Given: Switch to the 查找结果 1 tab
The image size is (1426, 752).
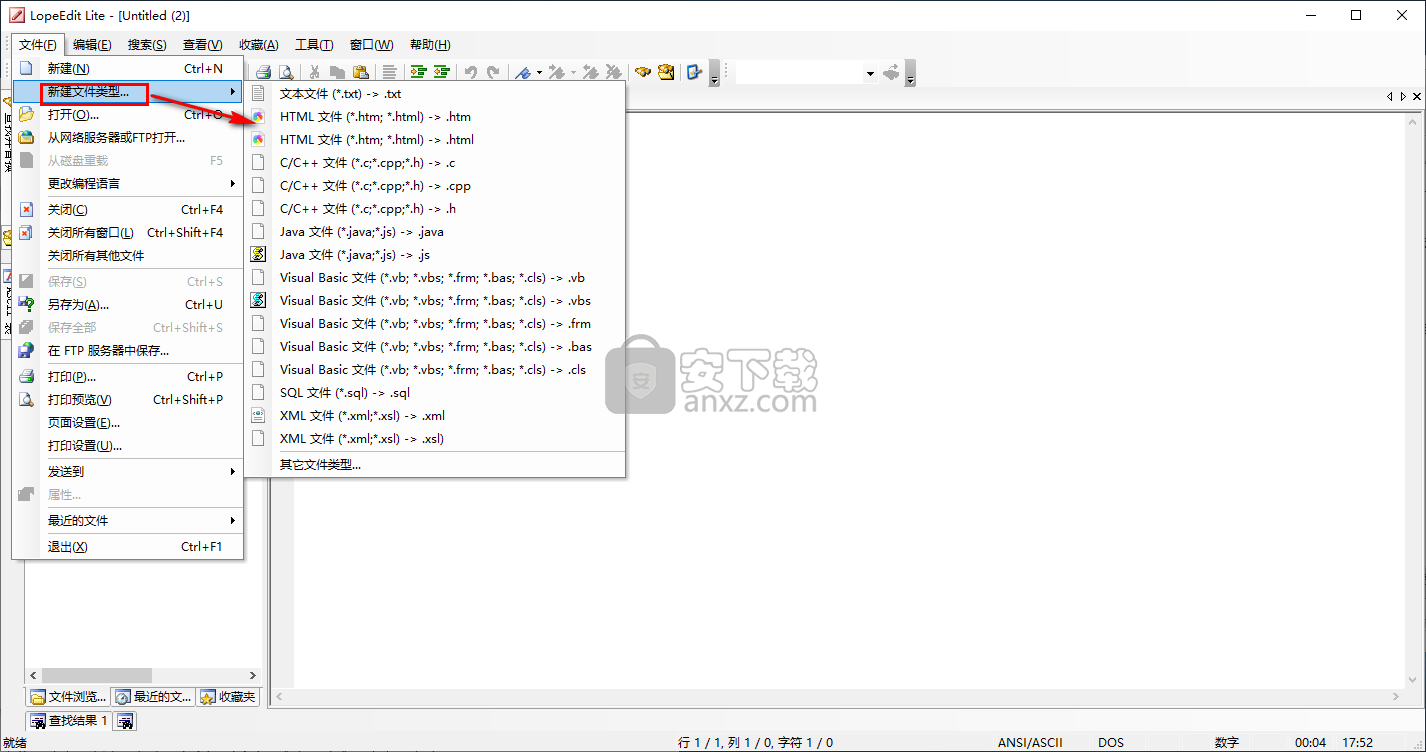Looking at the screenshot, I should [x=69, y=720].
